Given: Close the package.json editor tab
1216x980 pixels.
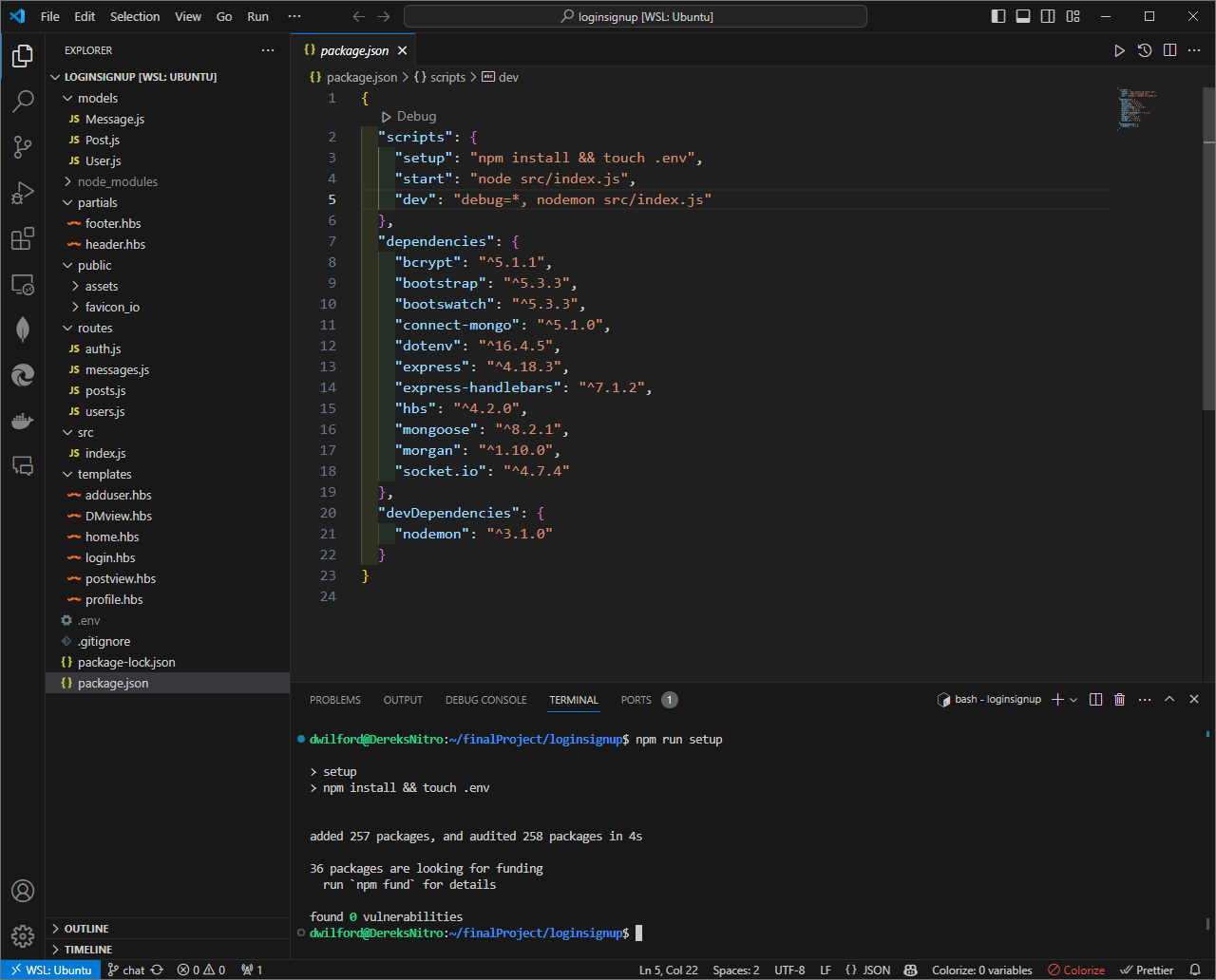Looking at the screenshot, I should pyautogui.click(x=403, y=50).
